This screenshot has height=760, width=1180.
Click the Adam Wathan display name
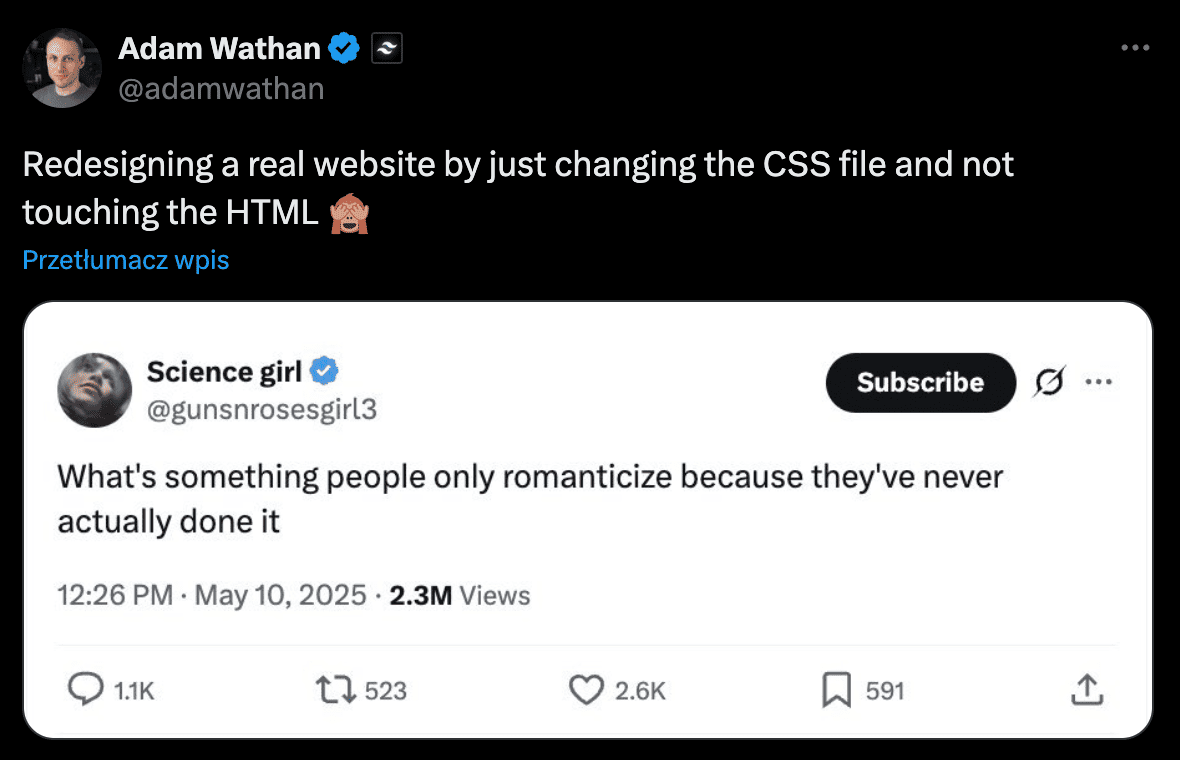(x=220, y=49)
